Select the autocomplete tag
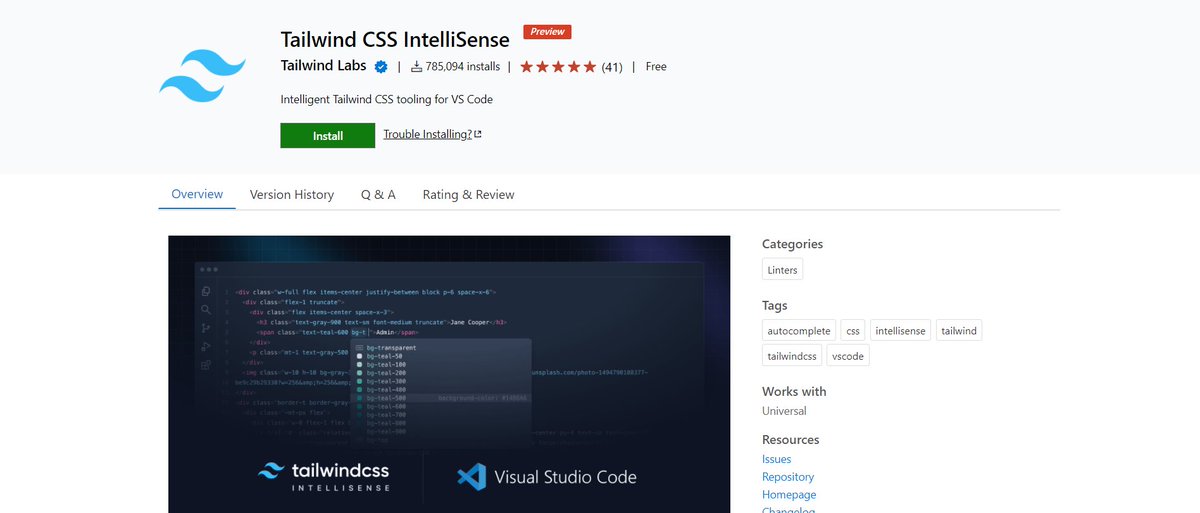 799,330
